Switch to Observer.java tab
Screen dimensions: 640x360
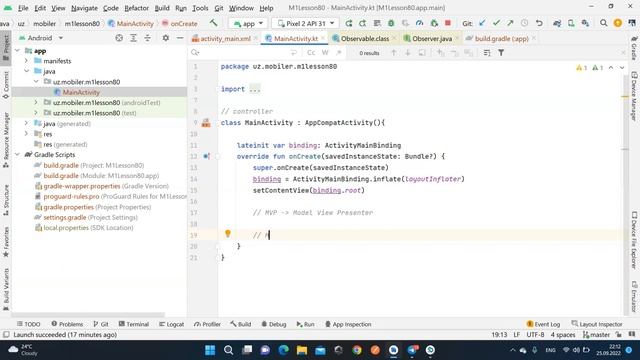431,38
